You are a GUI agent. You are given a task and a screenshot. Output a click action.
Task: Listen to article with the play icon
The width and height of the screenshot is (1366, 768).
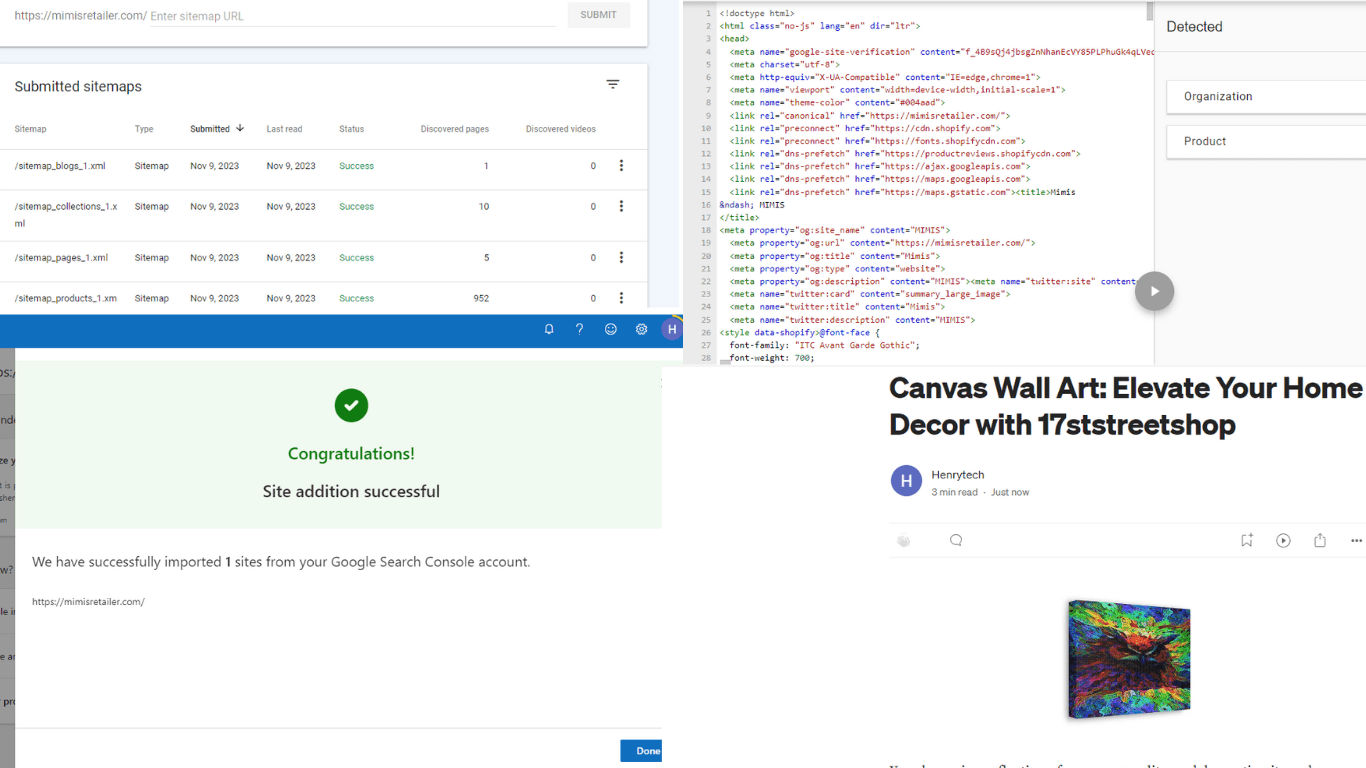(x=1283, y=540)
